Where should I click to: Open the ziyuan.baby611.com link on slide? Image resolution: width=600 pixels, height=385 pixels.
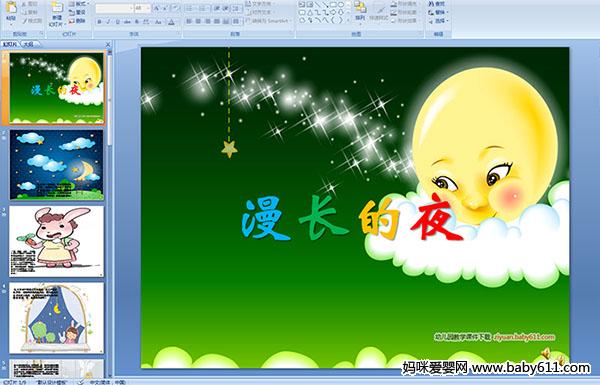(523, 337)
